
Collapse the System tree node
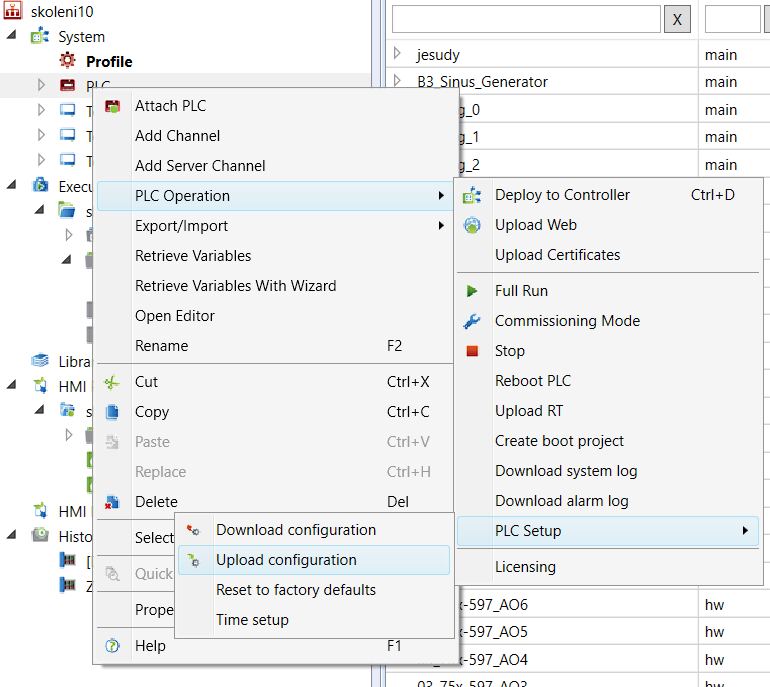tap(12, 36)
